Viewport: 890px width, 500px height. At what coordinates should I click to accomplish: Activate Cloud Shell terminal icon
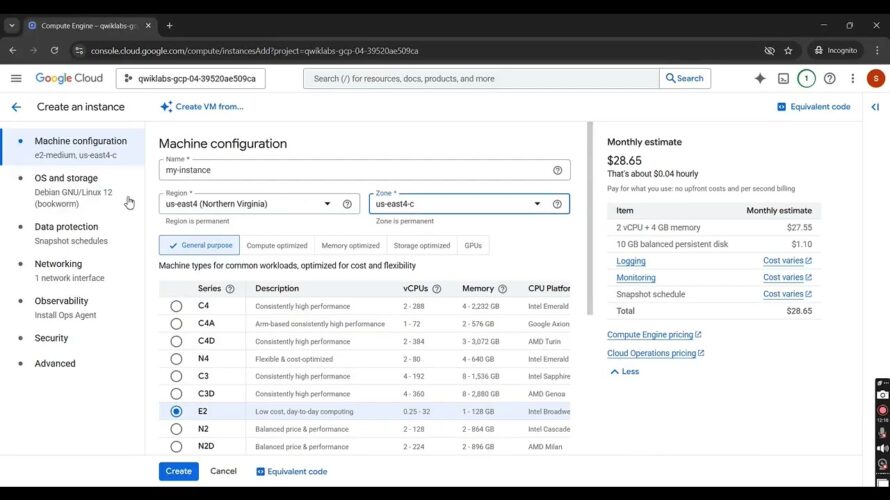point(783,78)
